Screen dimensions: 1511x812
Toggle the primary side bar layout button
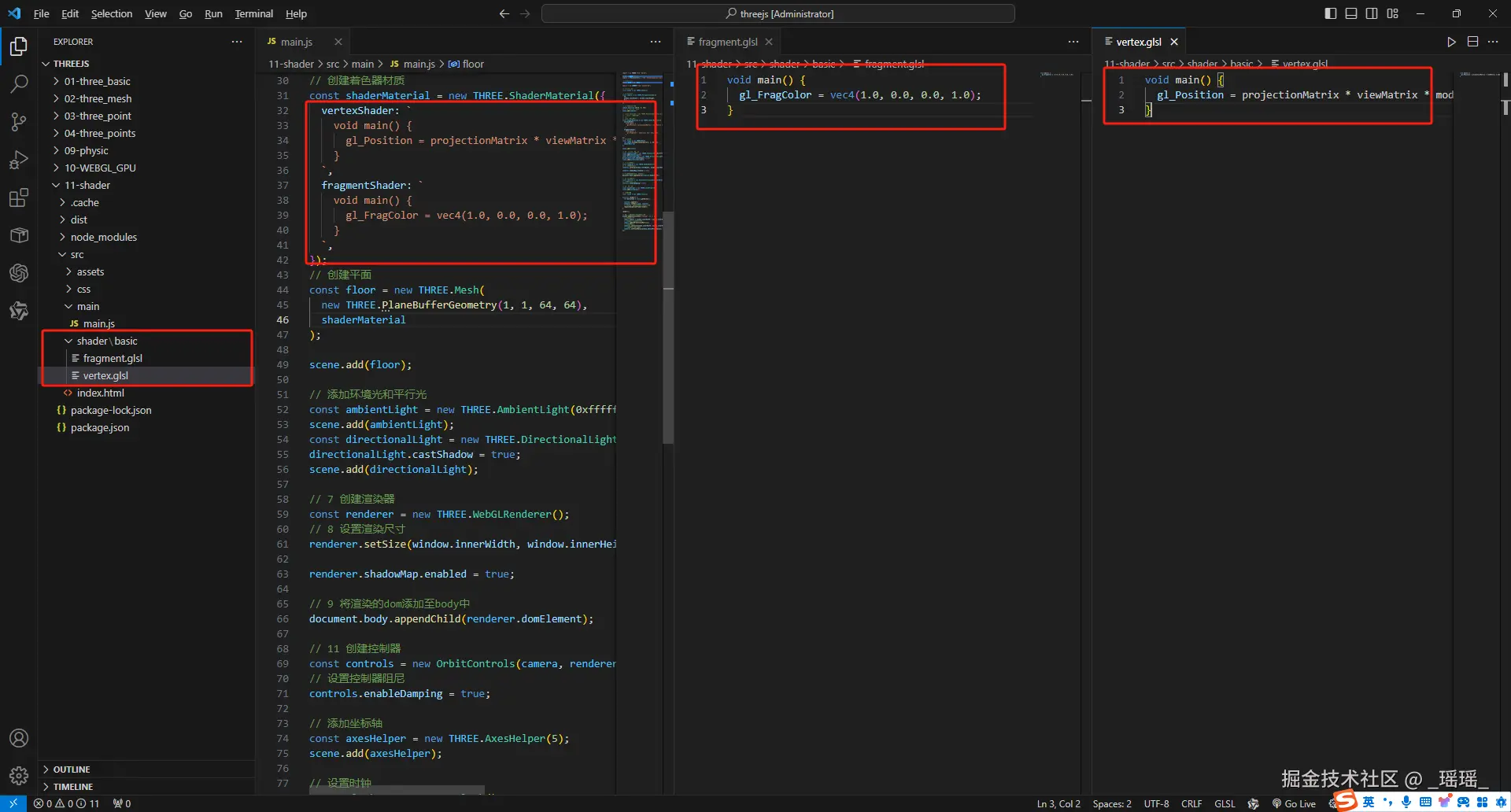coord(1331,13)
